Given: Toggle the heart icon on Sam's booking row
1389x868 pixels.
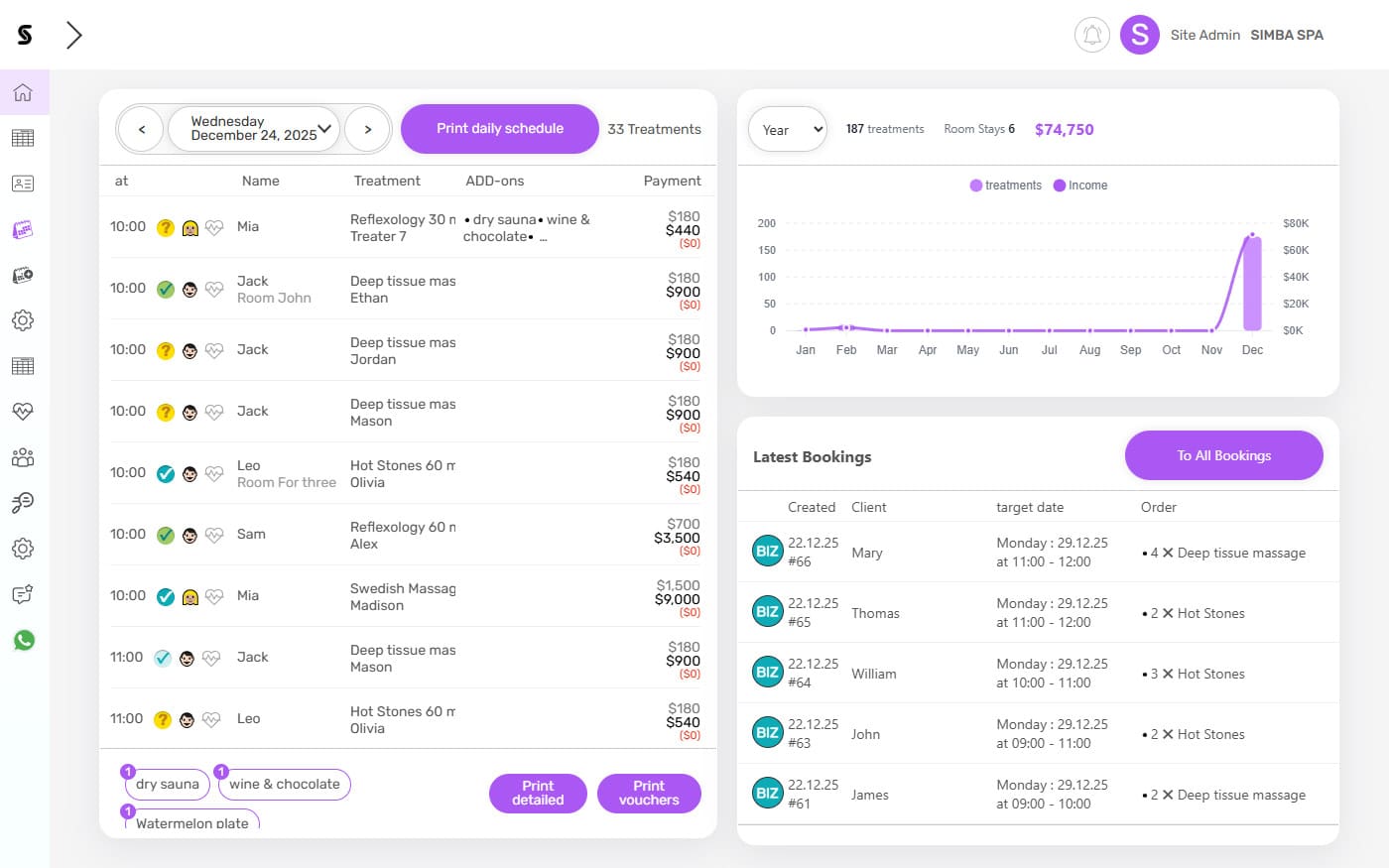Looking at the screenshot, I should 213,535.
